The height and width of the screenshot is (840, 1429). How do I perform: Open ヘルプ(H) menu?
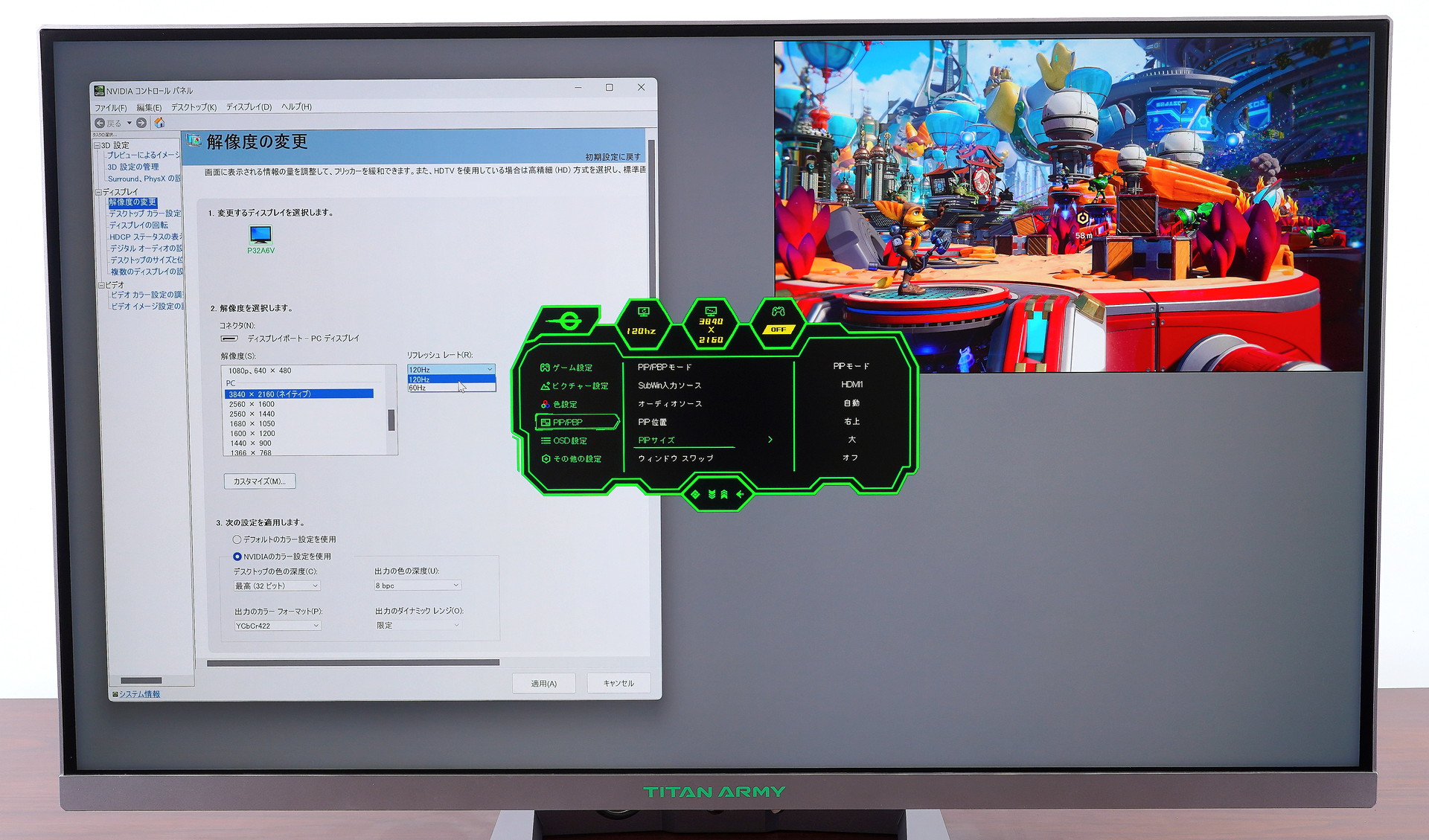[296, 107]
